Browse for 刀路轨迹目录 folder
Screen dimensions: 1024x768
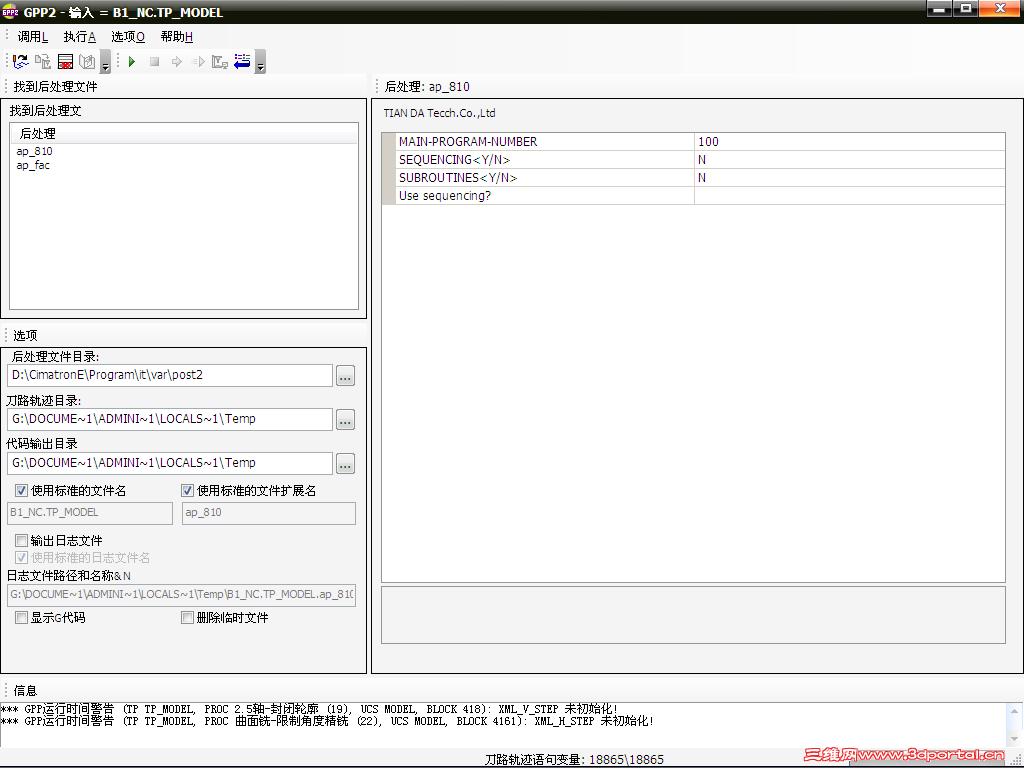345,420
